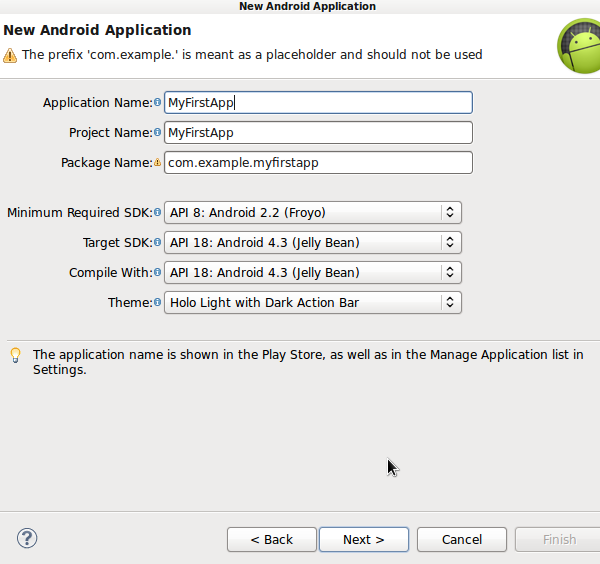The height and width of the screenshot is (564, 600).
Task: Click info icon beside Target SDK label
Action: coord(157,243)
